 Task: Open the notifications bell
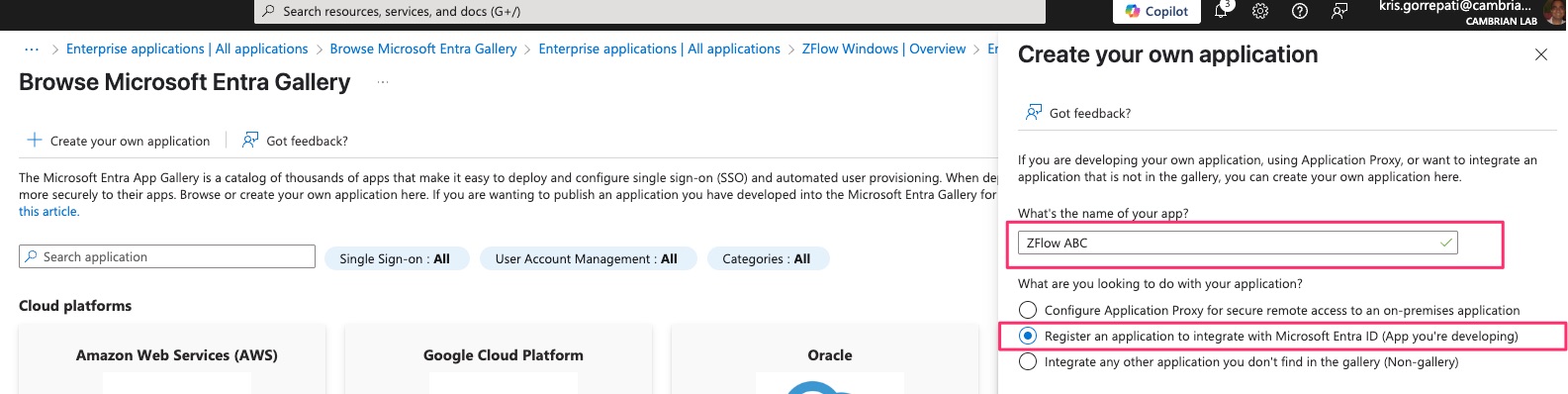[x=1222, y=11]
